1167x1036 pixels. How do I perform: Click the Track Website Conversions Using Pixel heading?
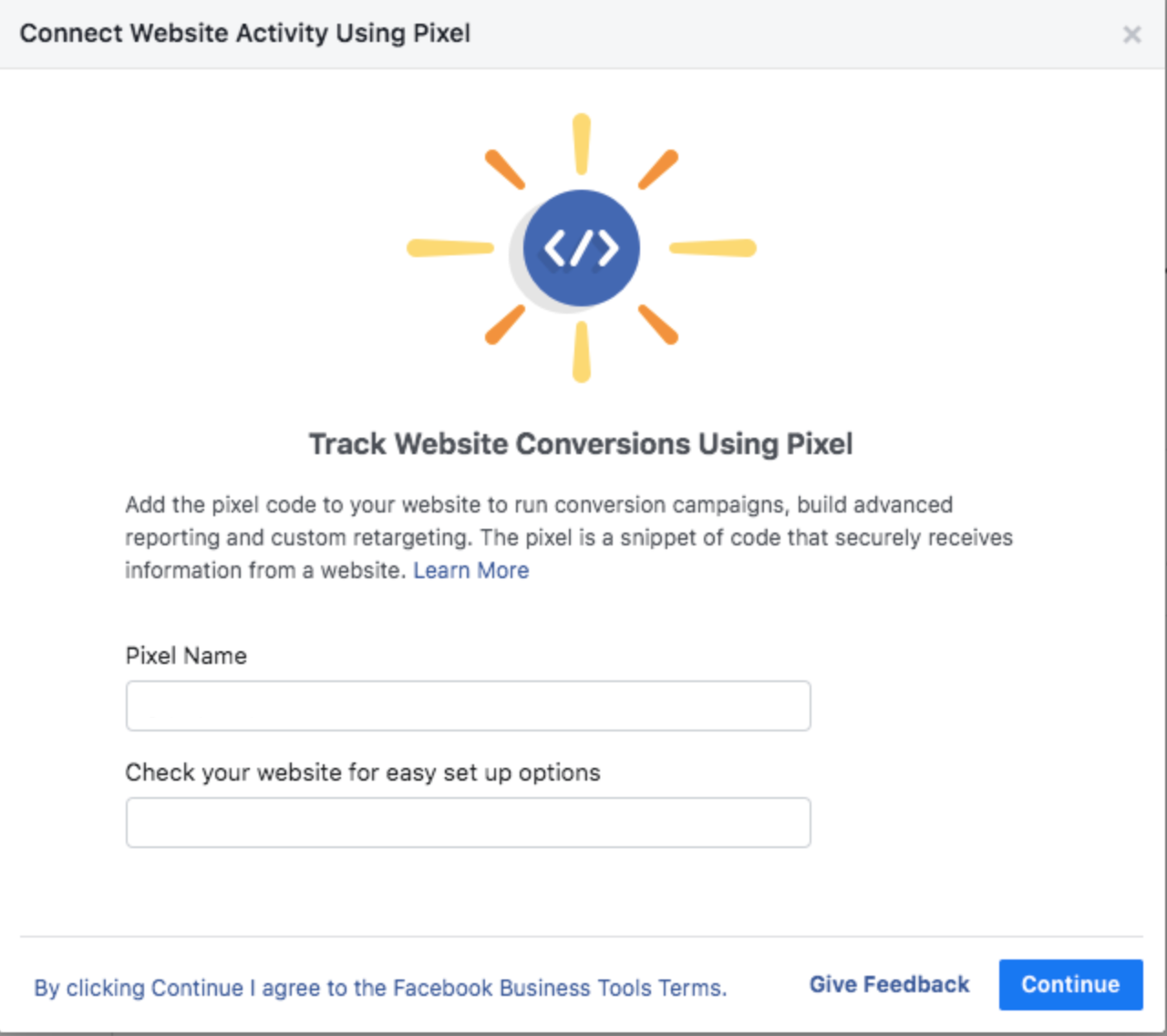[x=581, y=444]
